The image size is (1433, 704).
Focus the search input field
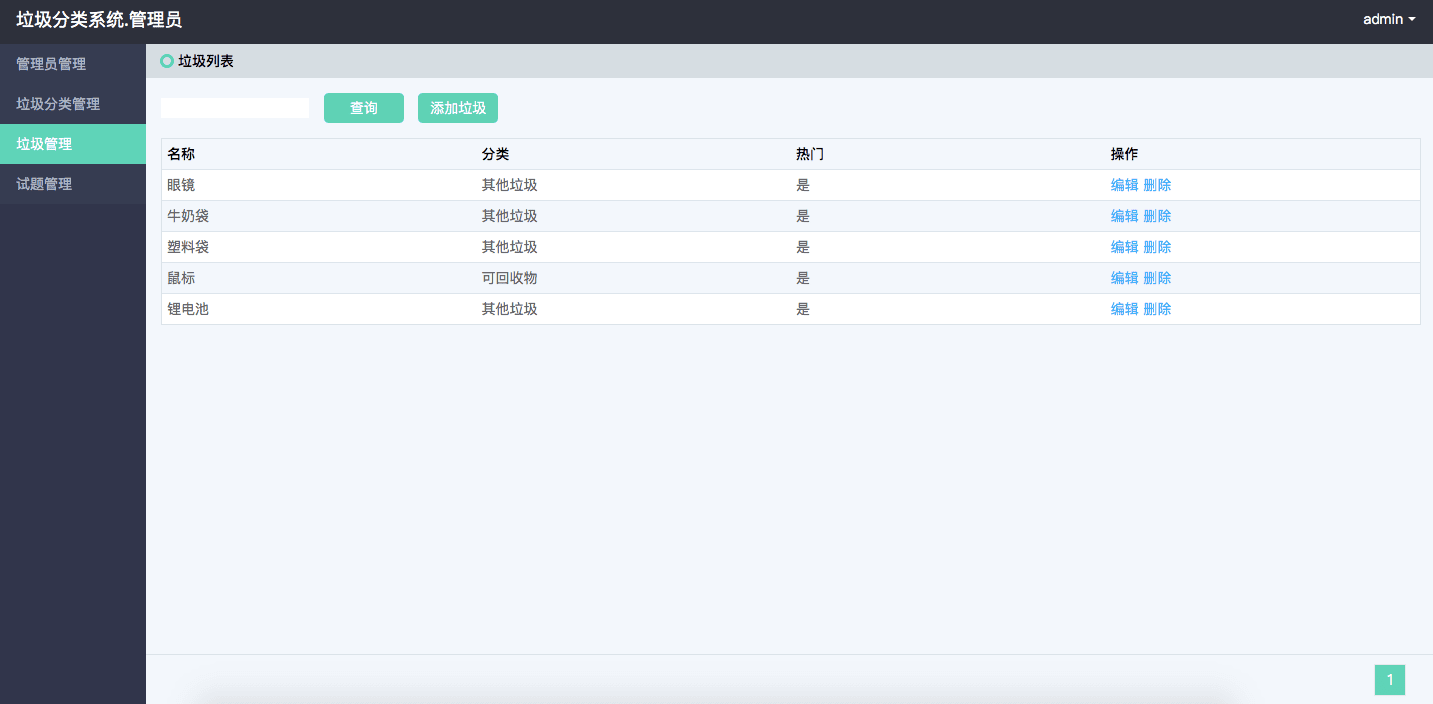pos(235,108)
